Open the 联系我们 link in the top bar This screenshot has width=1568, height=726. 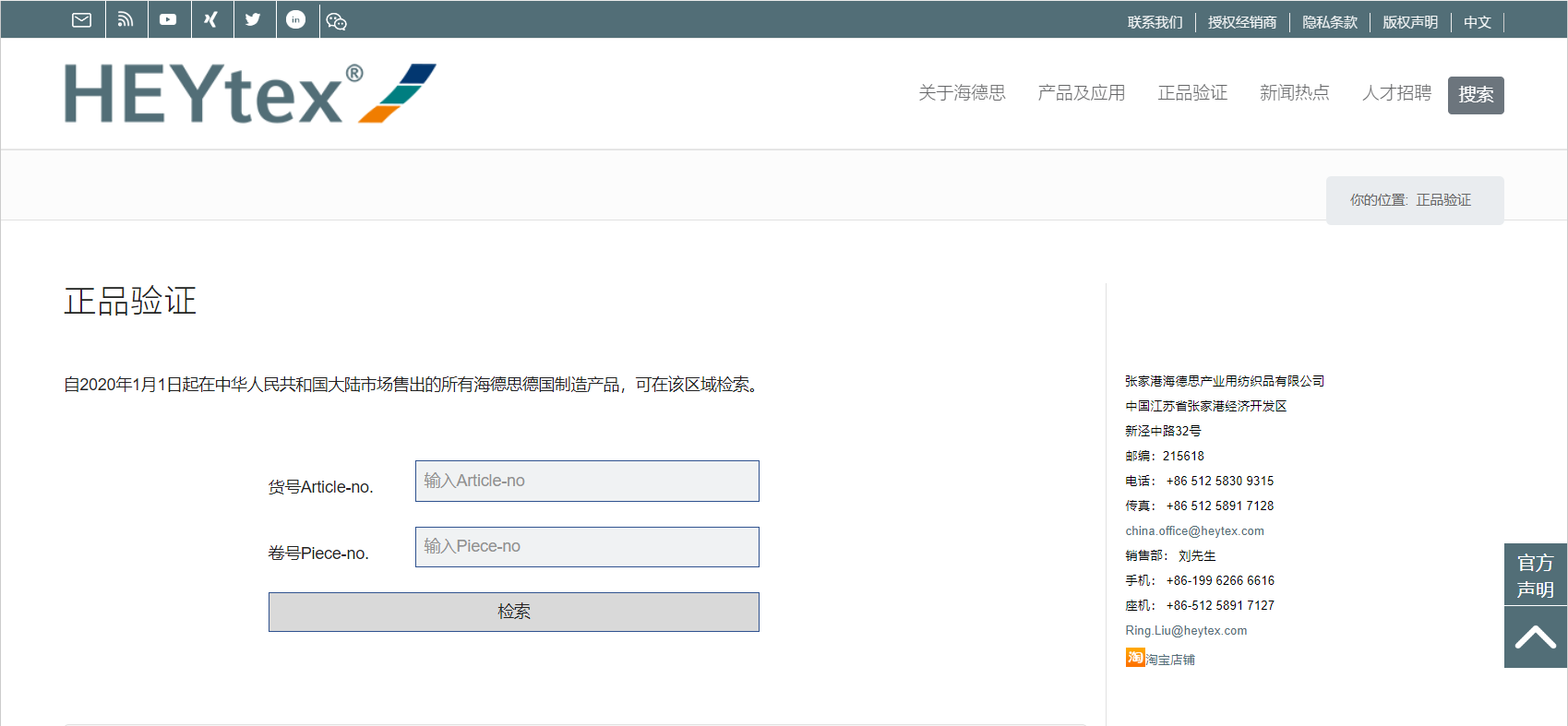point(1155,22)
